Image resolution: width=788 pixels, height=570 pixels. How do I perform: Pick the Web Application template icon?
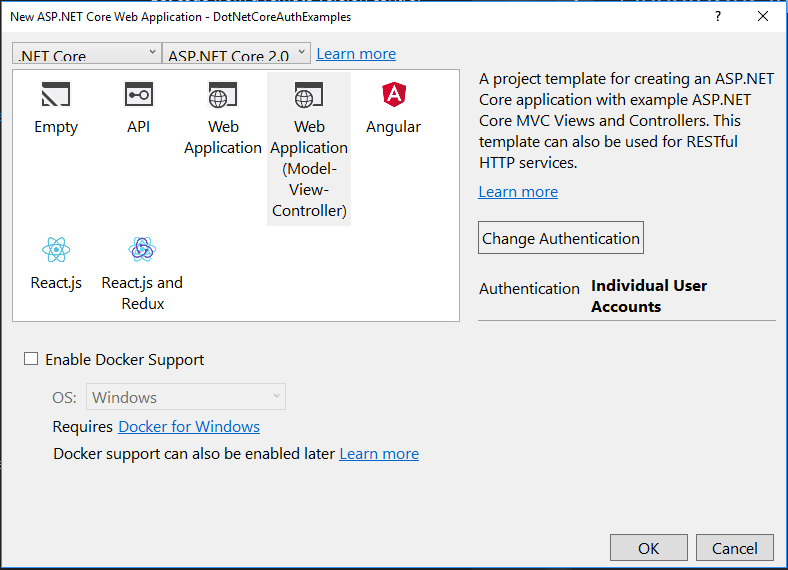tap(223, 94)
